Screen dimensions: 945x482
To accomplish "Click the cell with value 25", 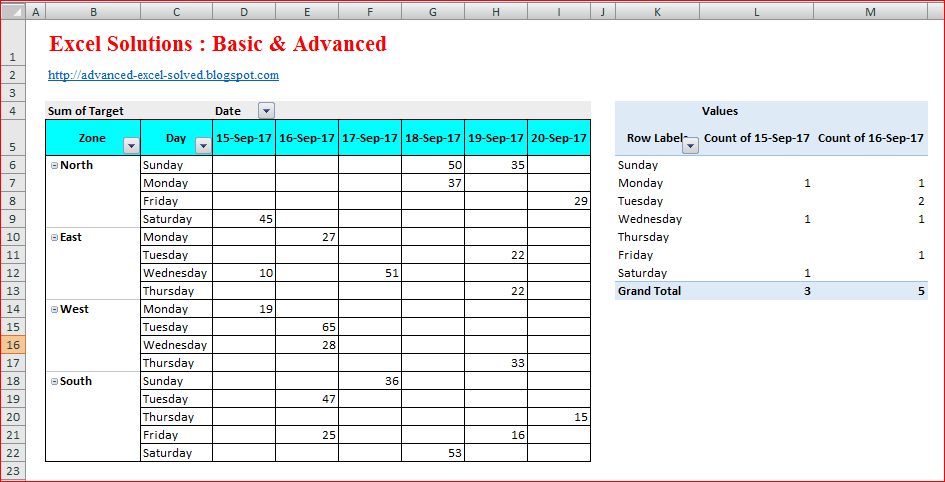I will point(307,435).
